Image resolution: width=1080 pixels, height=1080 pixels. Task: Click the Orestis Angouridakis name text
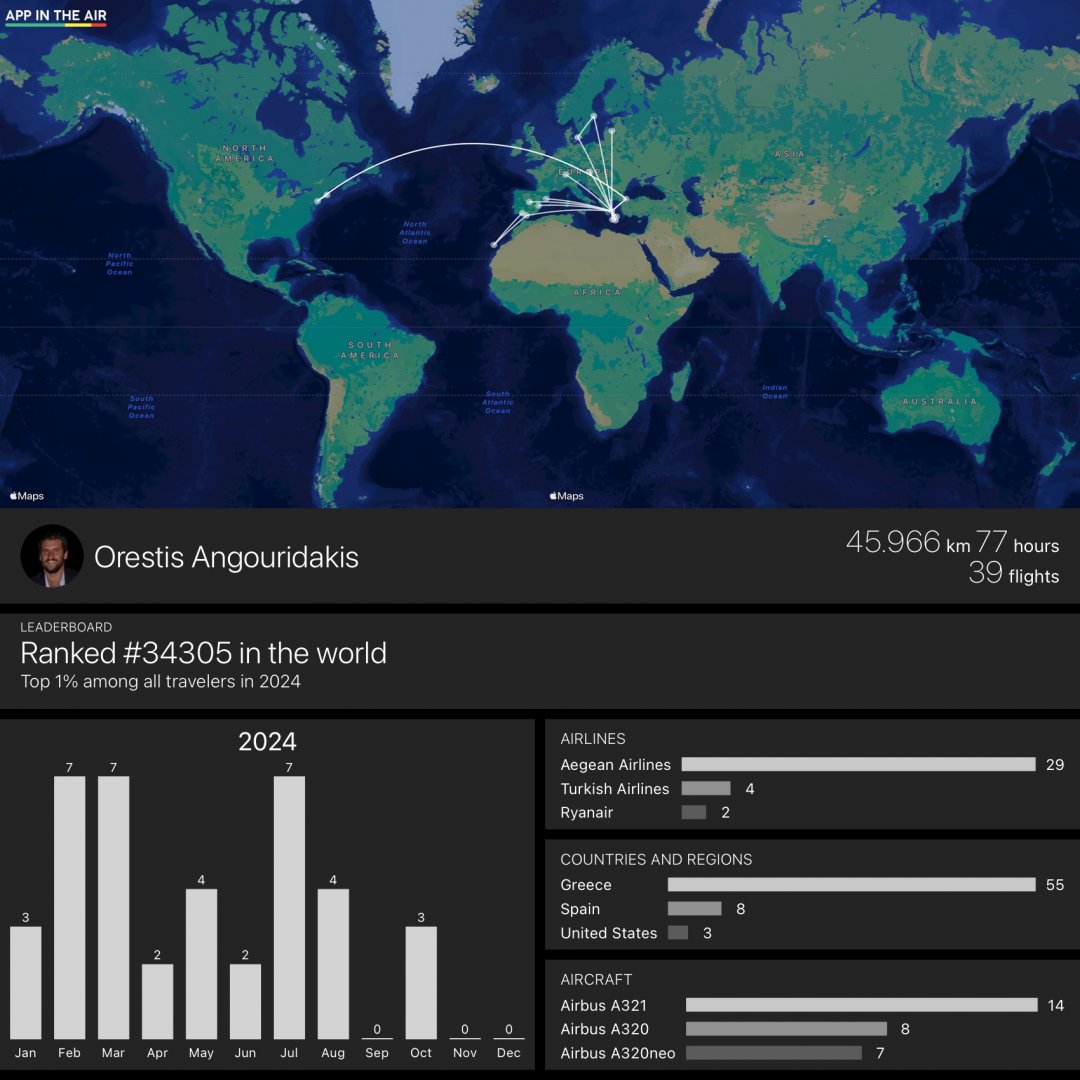point(226,557)
